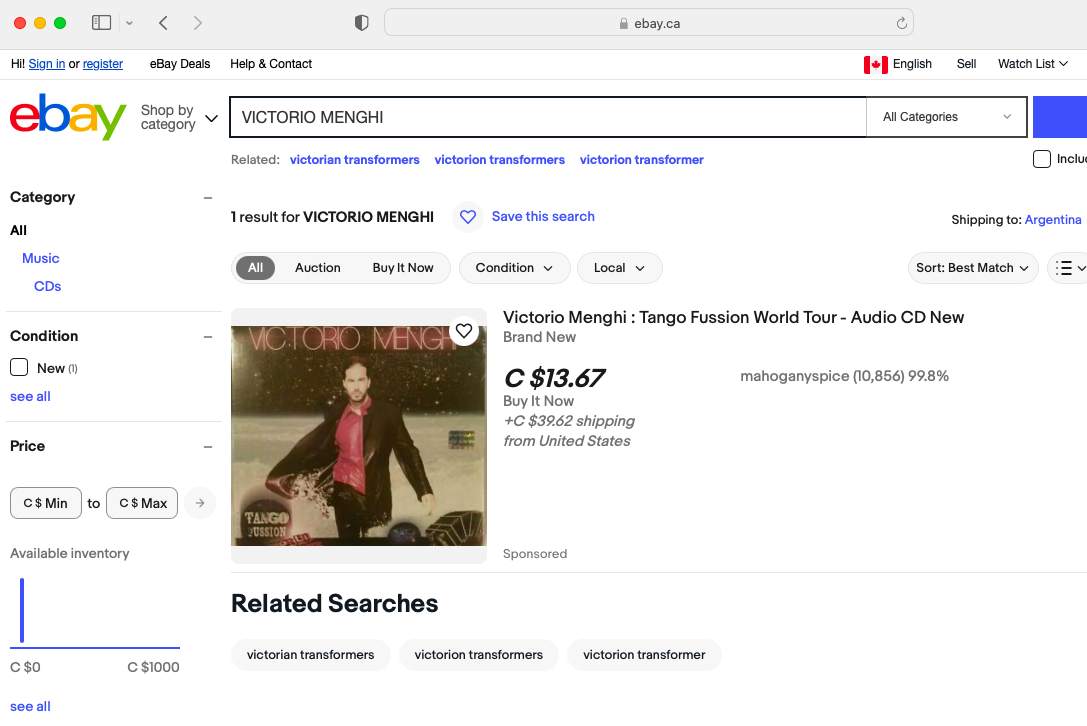Click the privacy shield icon
Viewport: 1087px width, 726px height.
click(361, 23)
